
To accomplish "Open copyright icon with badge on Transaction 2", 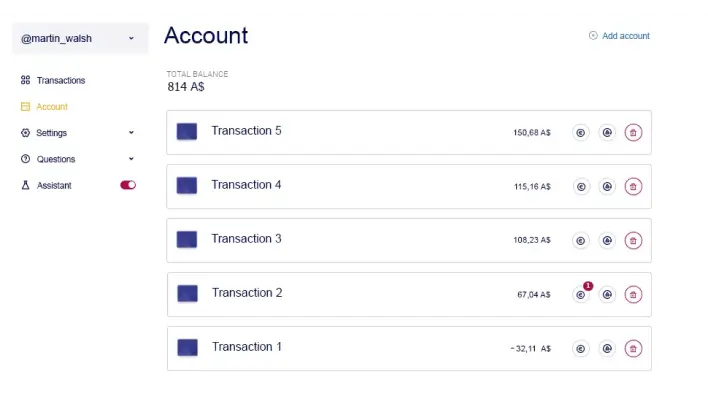I will coord(581,295).
